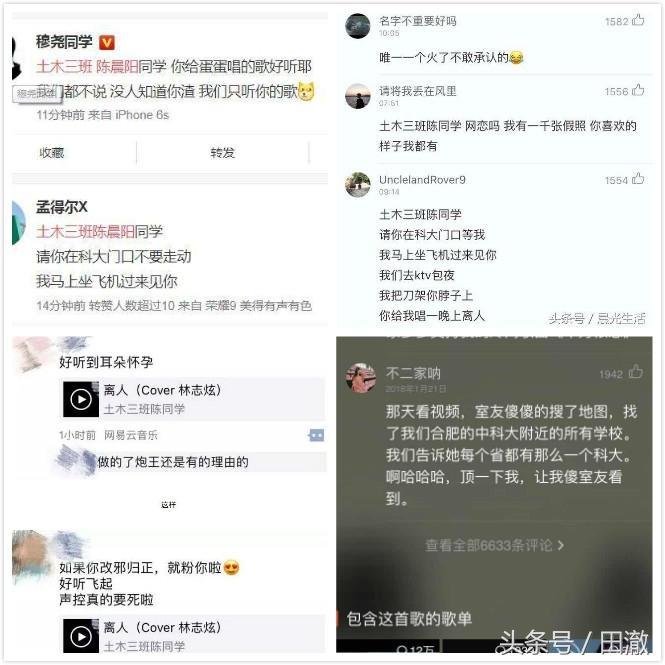Open the pink 土木三班 陈晨阳 mention link
This screenshot has width=665, height=665.
click(x=87, y=66)
